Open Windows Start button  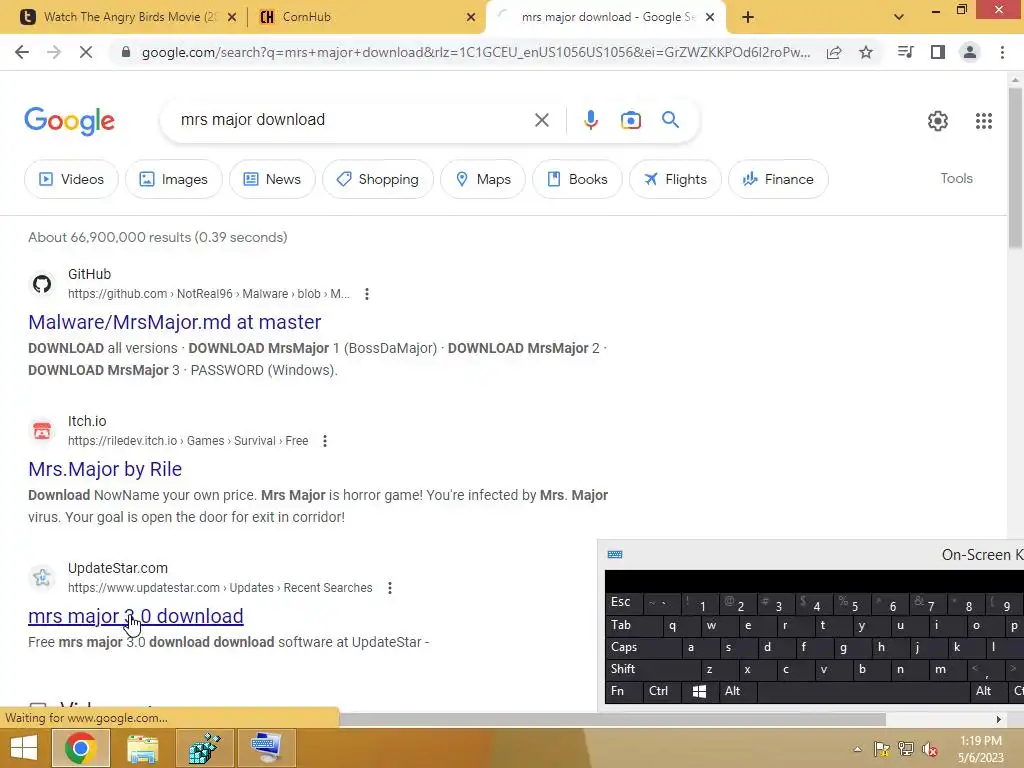pyautogui.click(x=23, y=748)
